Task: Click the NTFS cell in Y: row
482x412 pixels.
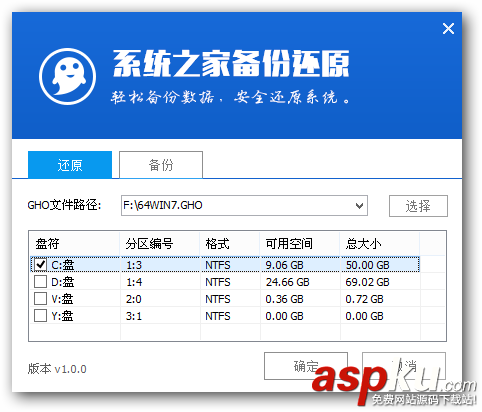Action: pos(218,316)
